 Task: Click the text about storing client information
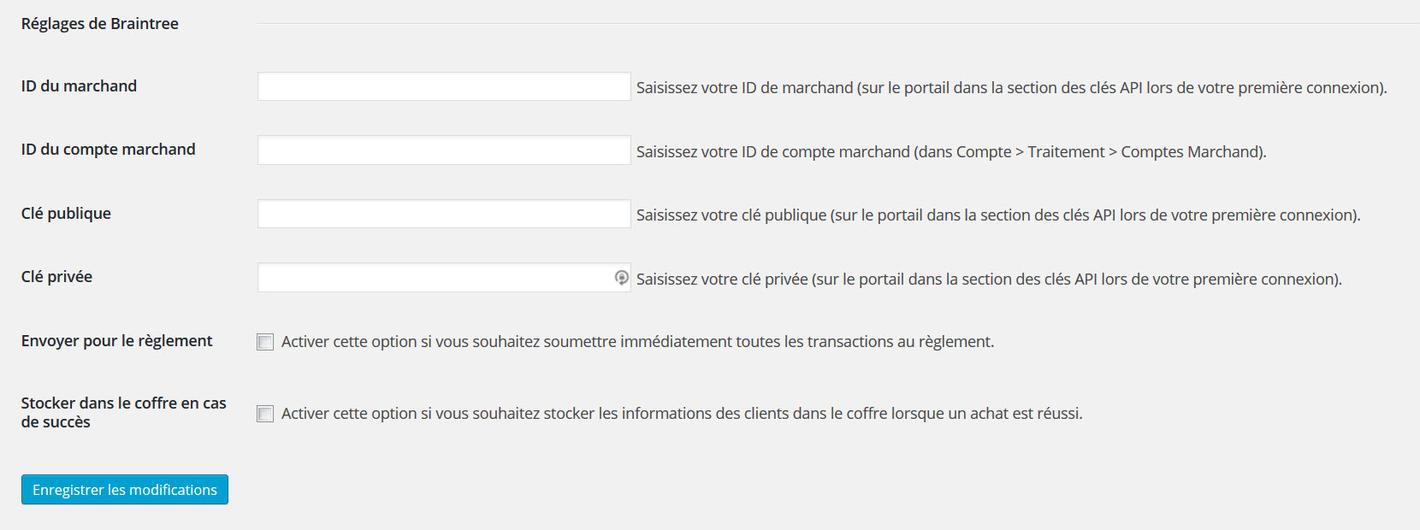[682, 412]
